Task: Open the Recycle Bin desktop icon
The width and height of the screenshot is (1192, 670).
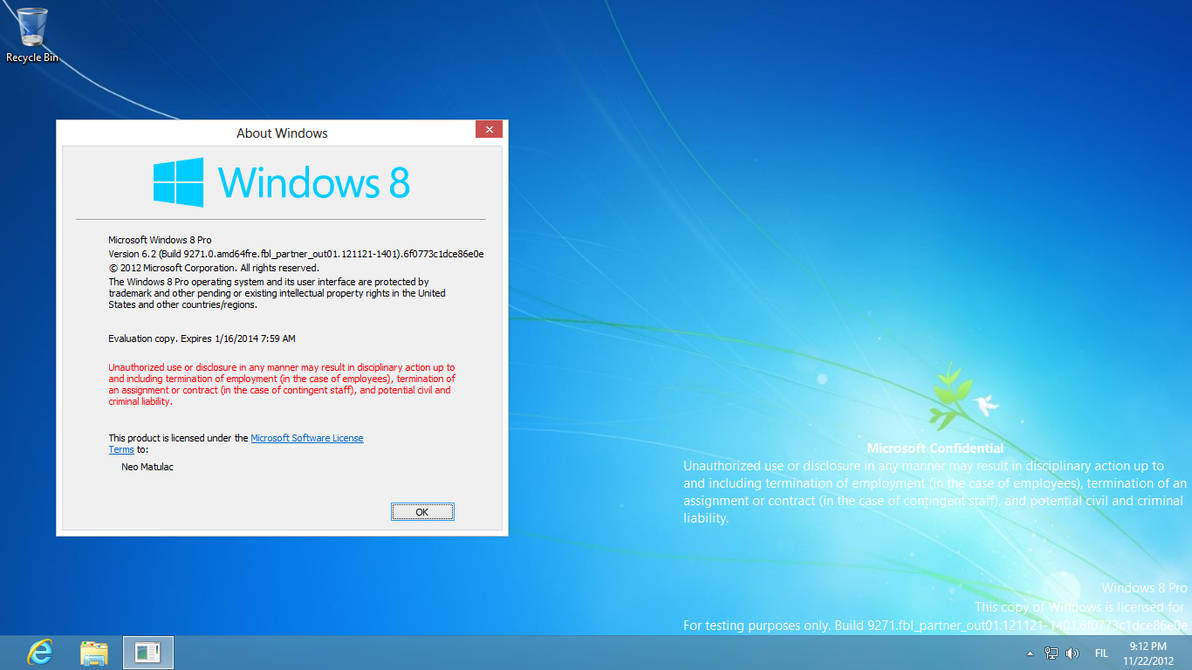Action: click(x=32, y=34)
